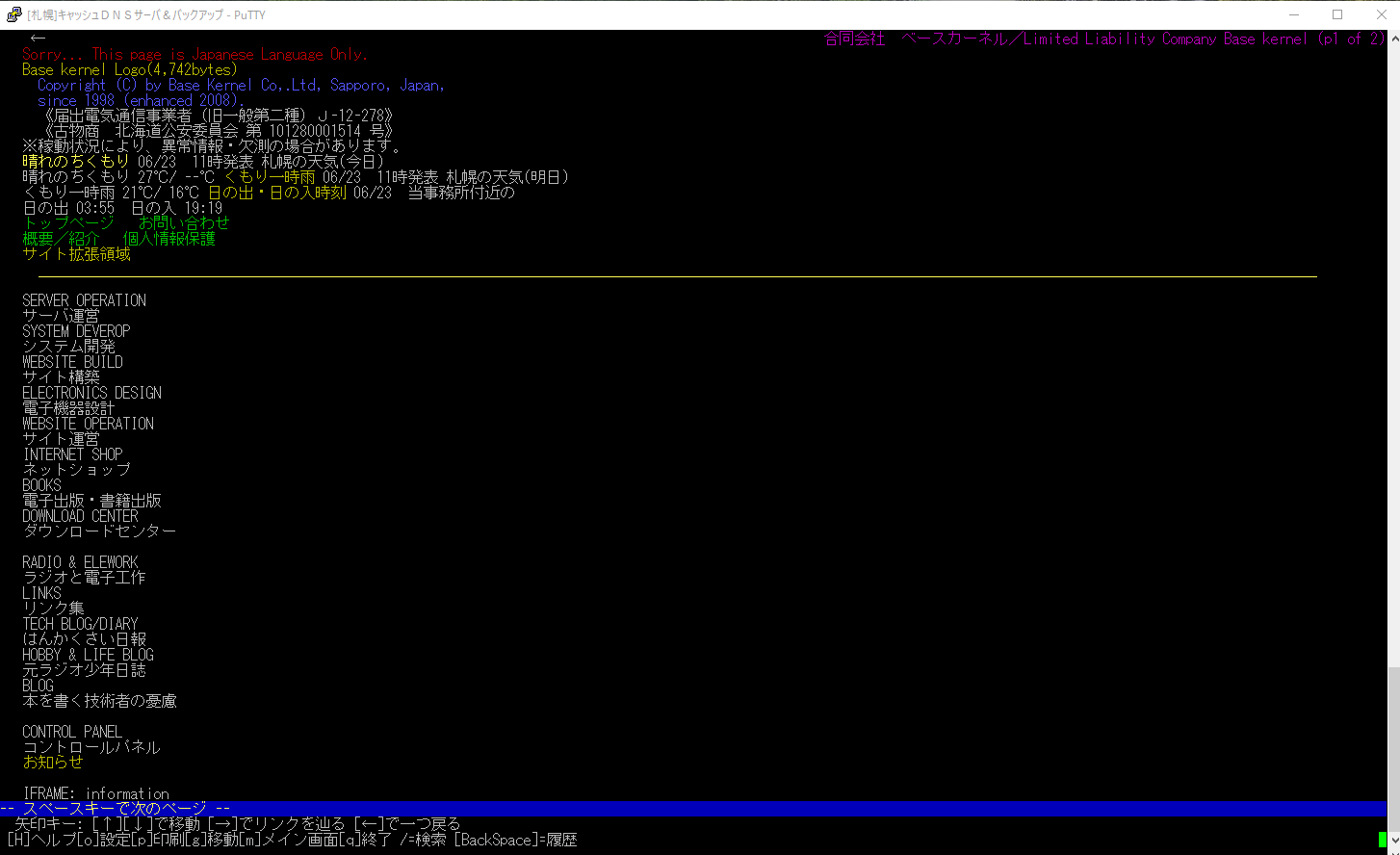Select LINKS heading

pos(42,593)
